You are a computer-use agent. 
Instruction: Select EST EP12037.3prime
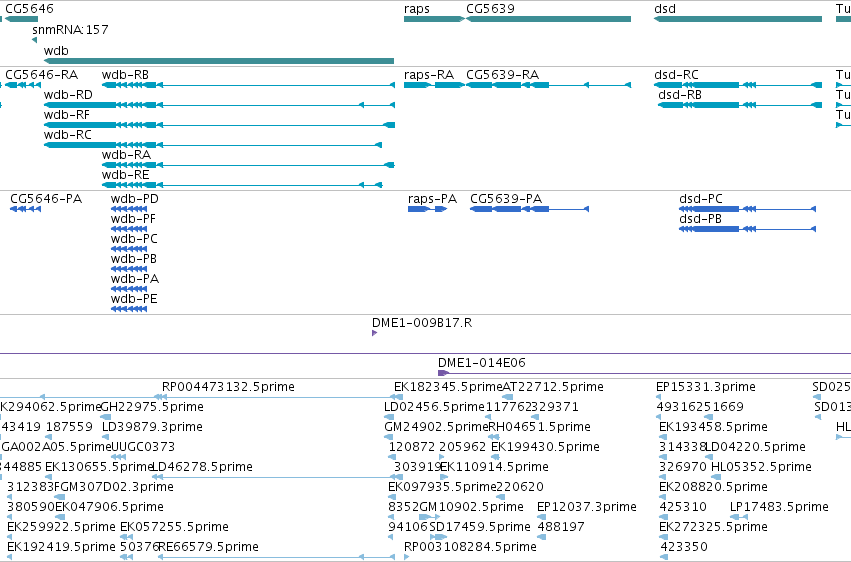point(587,507)
